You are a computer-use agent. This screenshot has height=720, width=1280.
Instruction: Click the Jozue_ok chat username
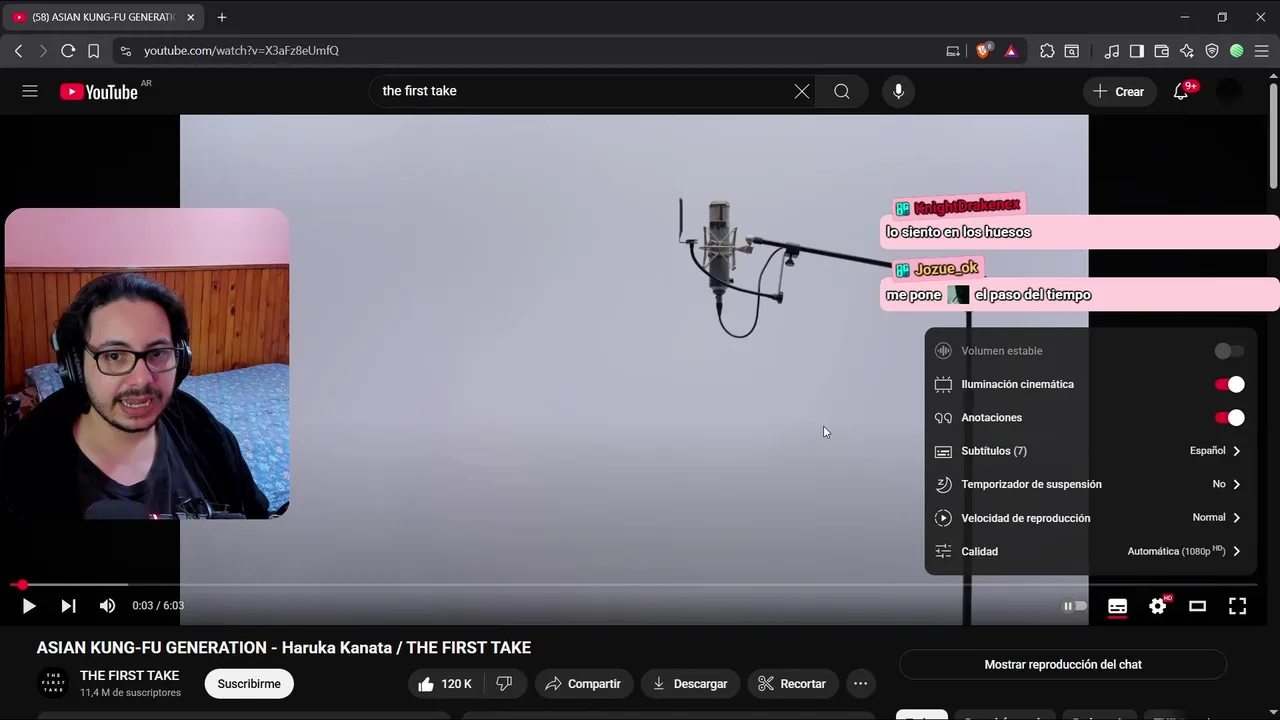(945, 268)
